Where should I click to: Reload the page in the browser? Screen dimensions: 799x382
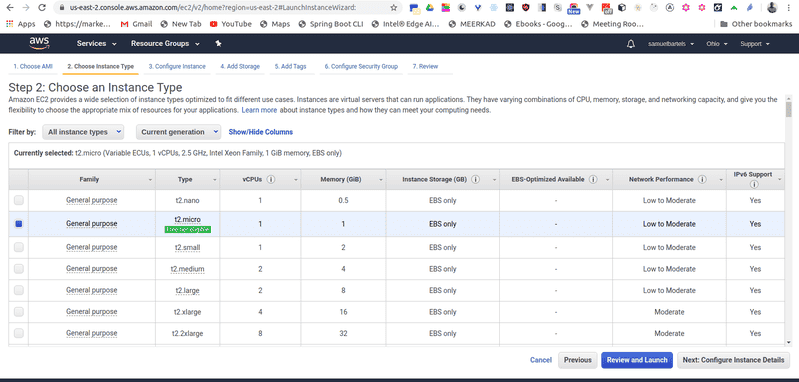pyautogui.click(x=42, y=8)
